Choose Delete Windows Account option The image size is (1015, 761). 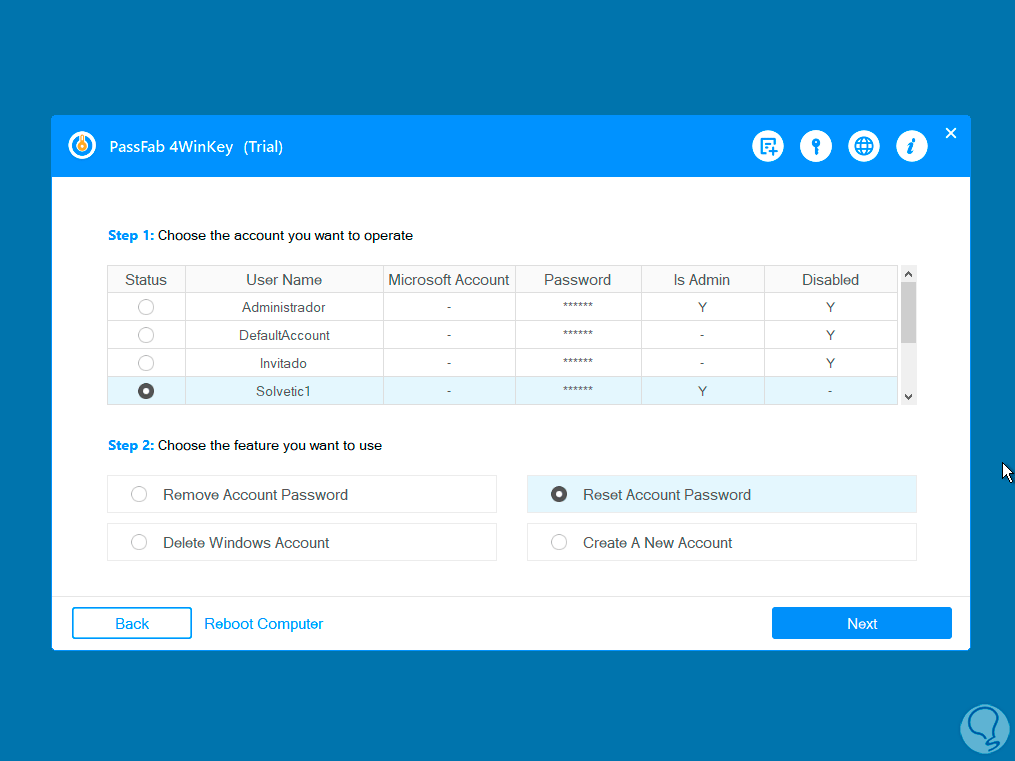pos(302,542)
